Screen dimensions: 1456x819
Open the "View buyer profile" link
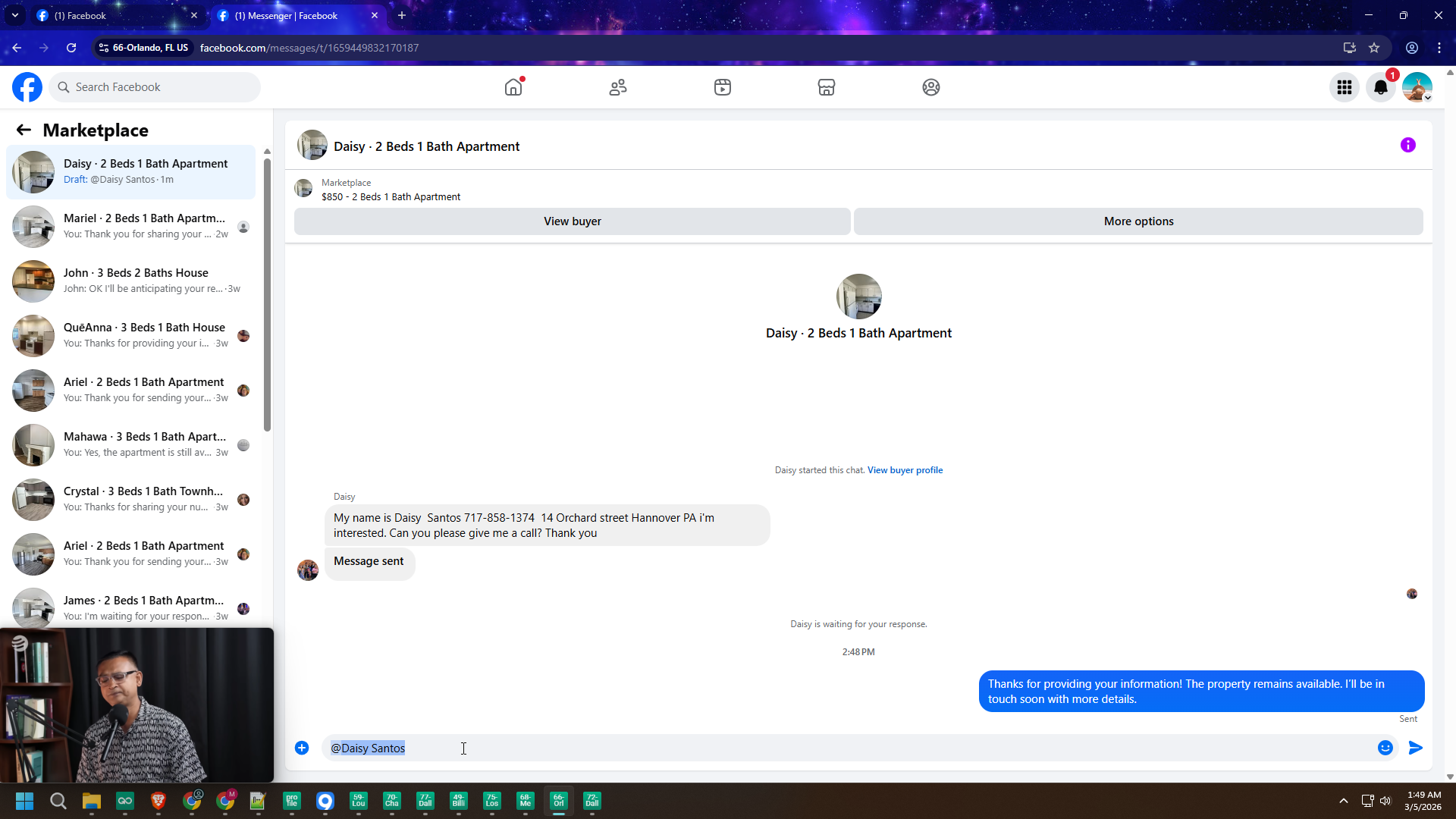[x=905, y=470]
